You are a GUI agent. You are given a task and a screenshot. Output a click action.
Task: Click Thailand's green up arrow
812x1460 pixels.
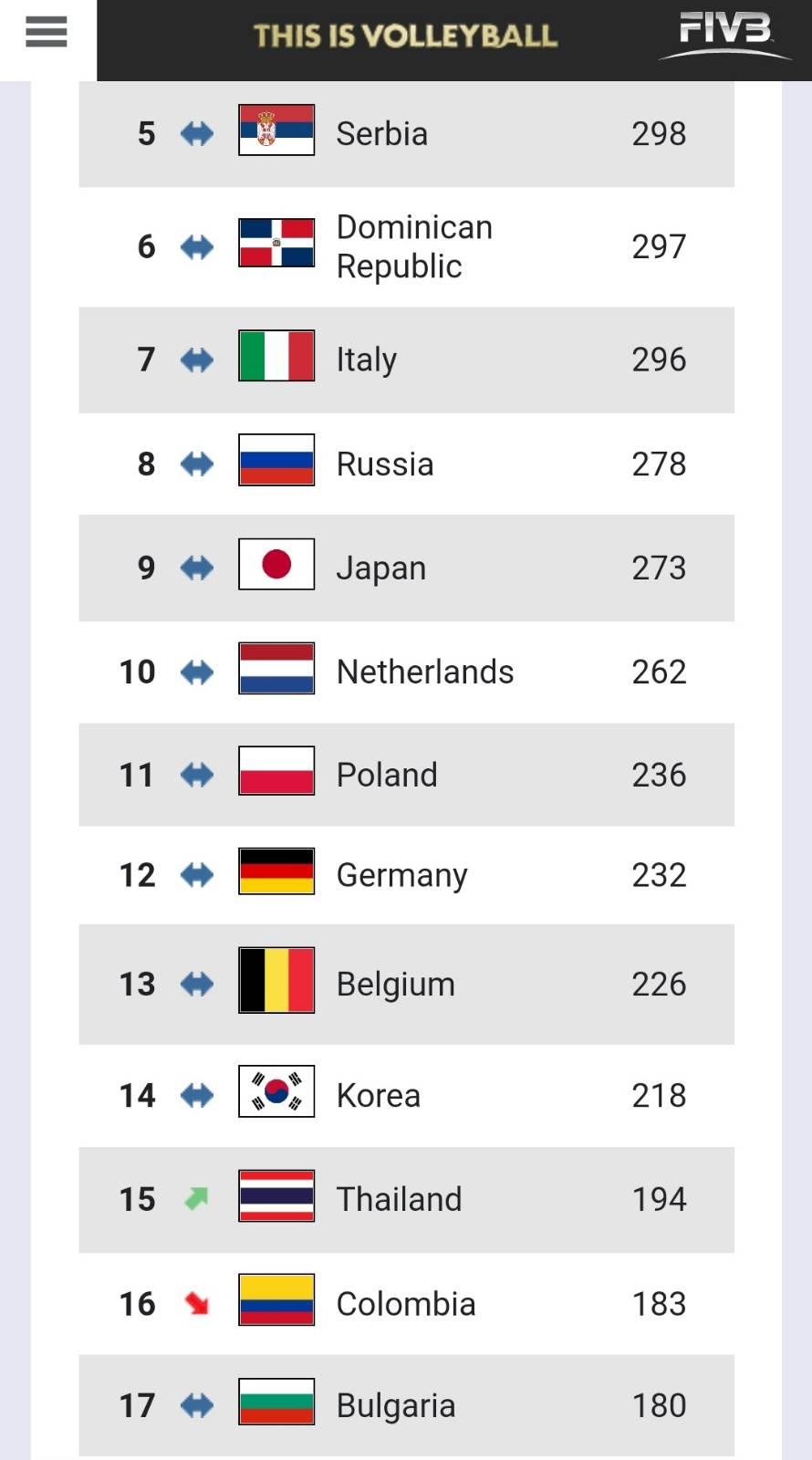click(196, 1198)
